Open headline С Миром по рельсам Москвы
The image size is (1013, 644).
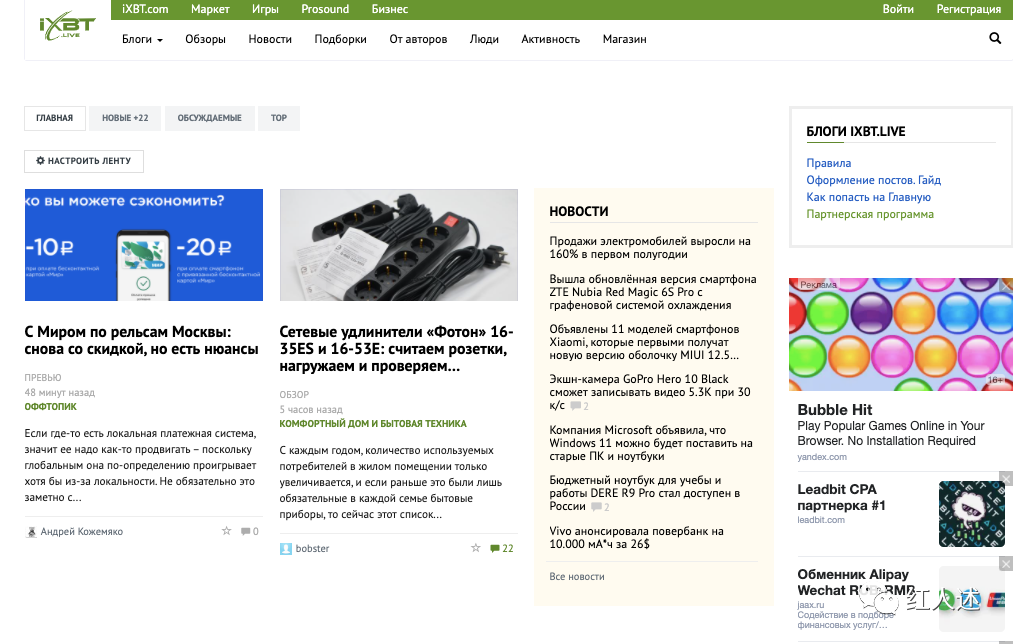pyautogui.click(x=141, y=340)
